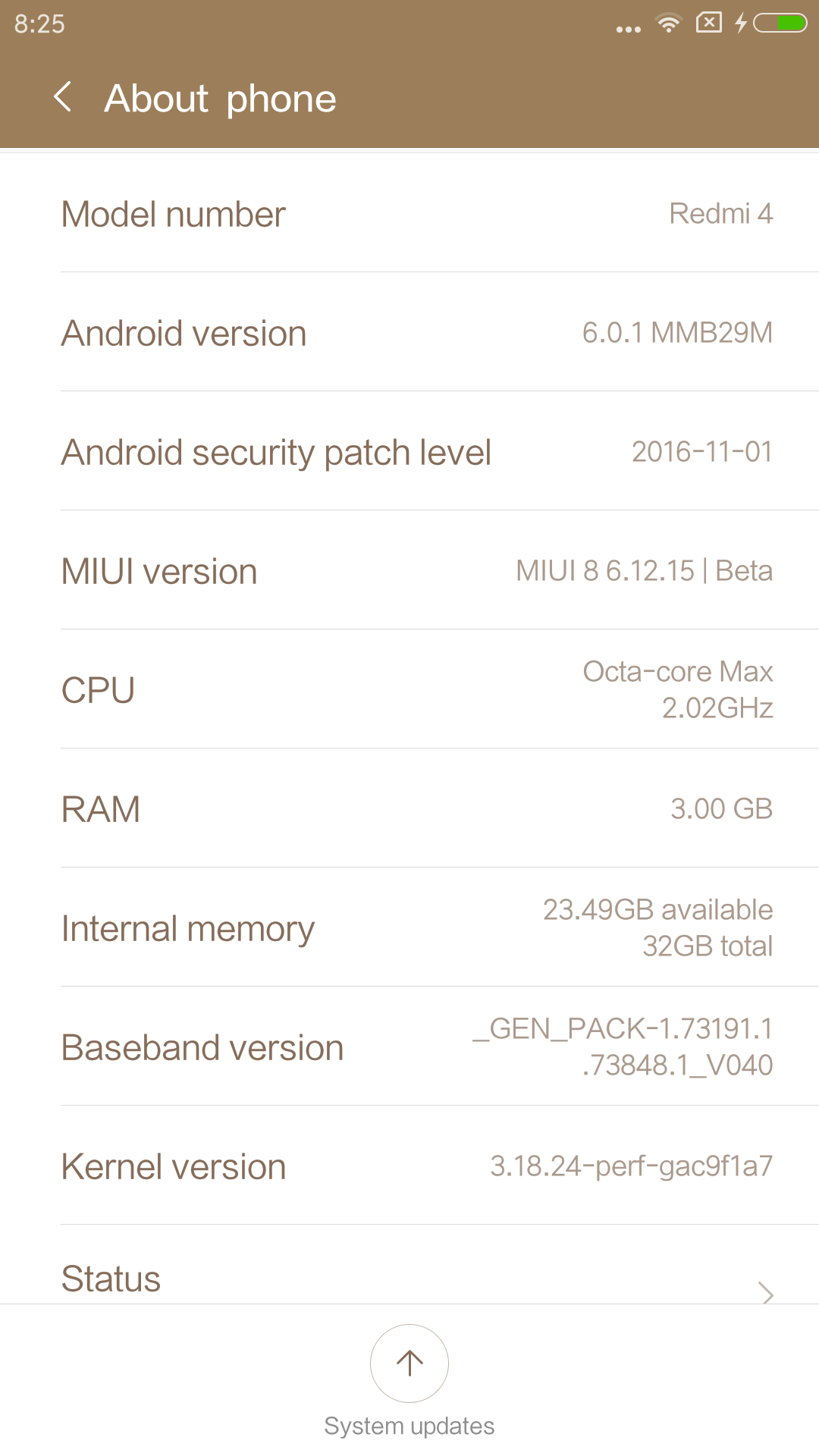This screenshot has width=819, height=1456.
Task: Select the RAM 3.00 GB row
Action: 409,809
